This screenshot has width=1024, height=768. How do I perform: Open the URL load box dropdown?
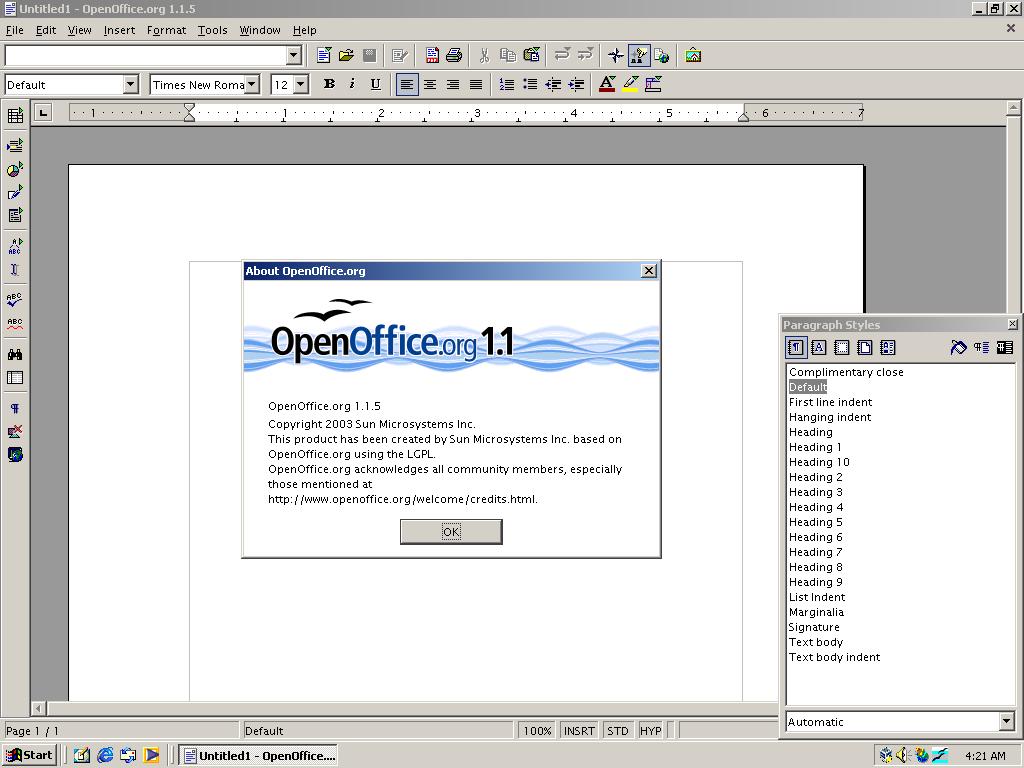pos(294,56)
